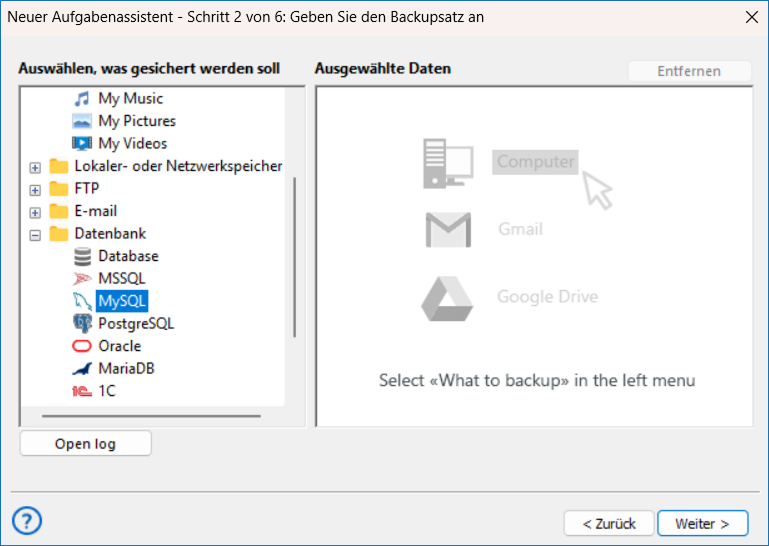Click the horizontal scrollbar below the tree
Viewport: 769px width, 546px height.
tap(151, 416)
